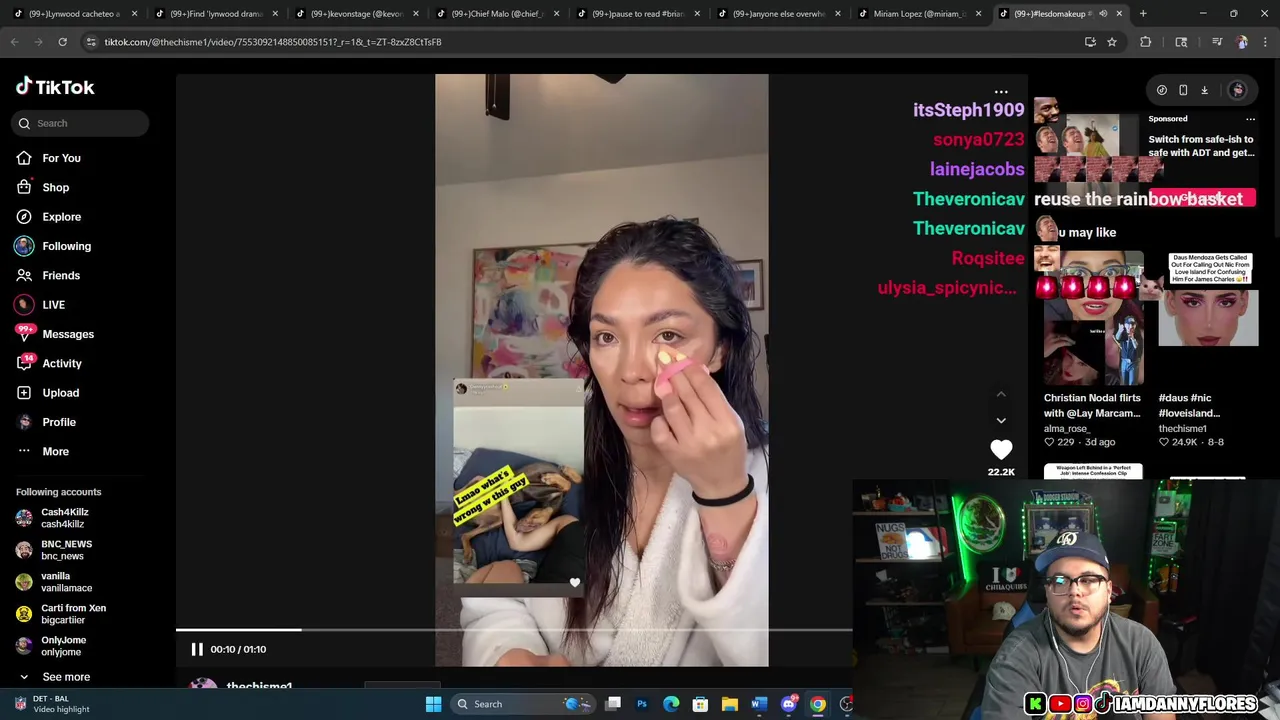Switch to the kevonstage tab

(x=356, y=14)
